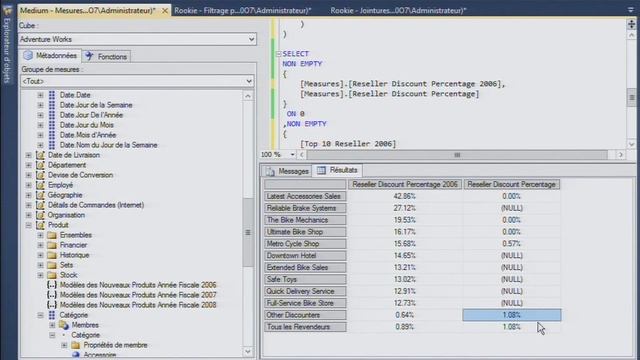Click the Date.Mois d'Année hierarchy icon
The image size is (640, 360).
[x=52, y=135]
